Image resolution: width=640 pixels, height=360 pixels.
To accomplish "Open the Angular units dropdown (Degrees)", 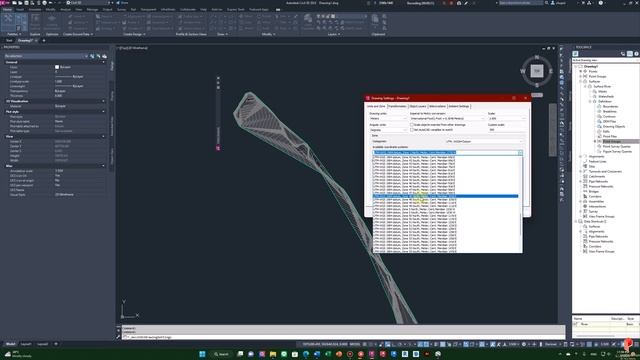I will [388, 130].
